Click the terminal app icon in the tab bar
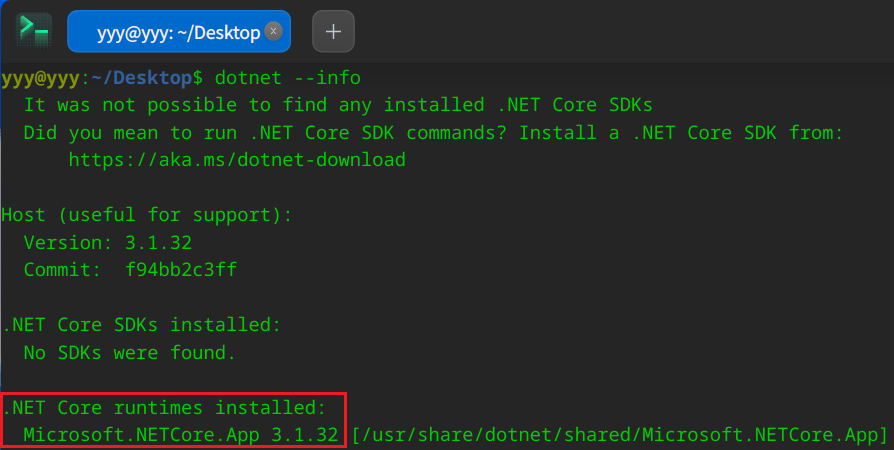Viewport: 894px width, 450px height. coord(34,31)
